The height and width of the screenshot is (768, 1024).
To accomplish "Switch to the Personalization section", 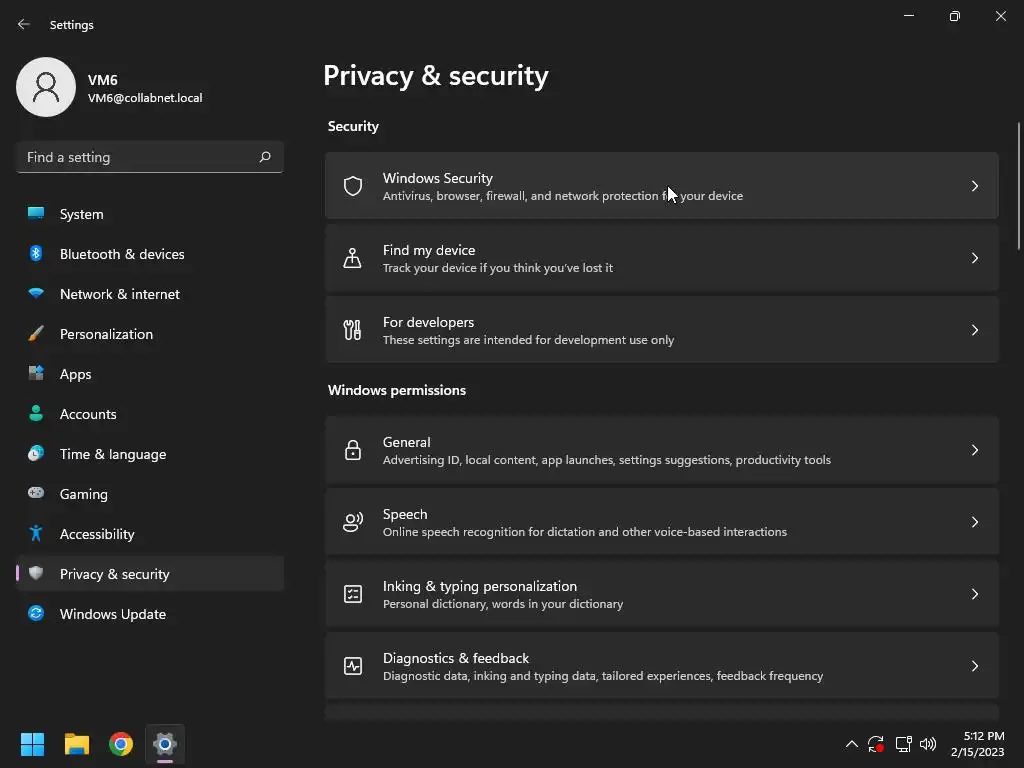I will [x=106, y=334].
